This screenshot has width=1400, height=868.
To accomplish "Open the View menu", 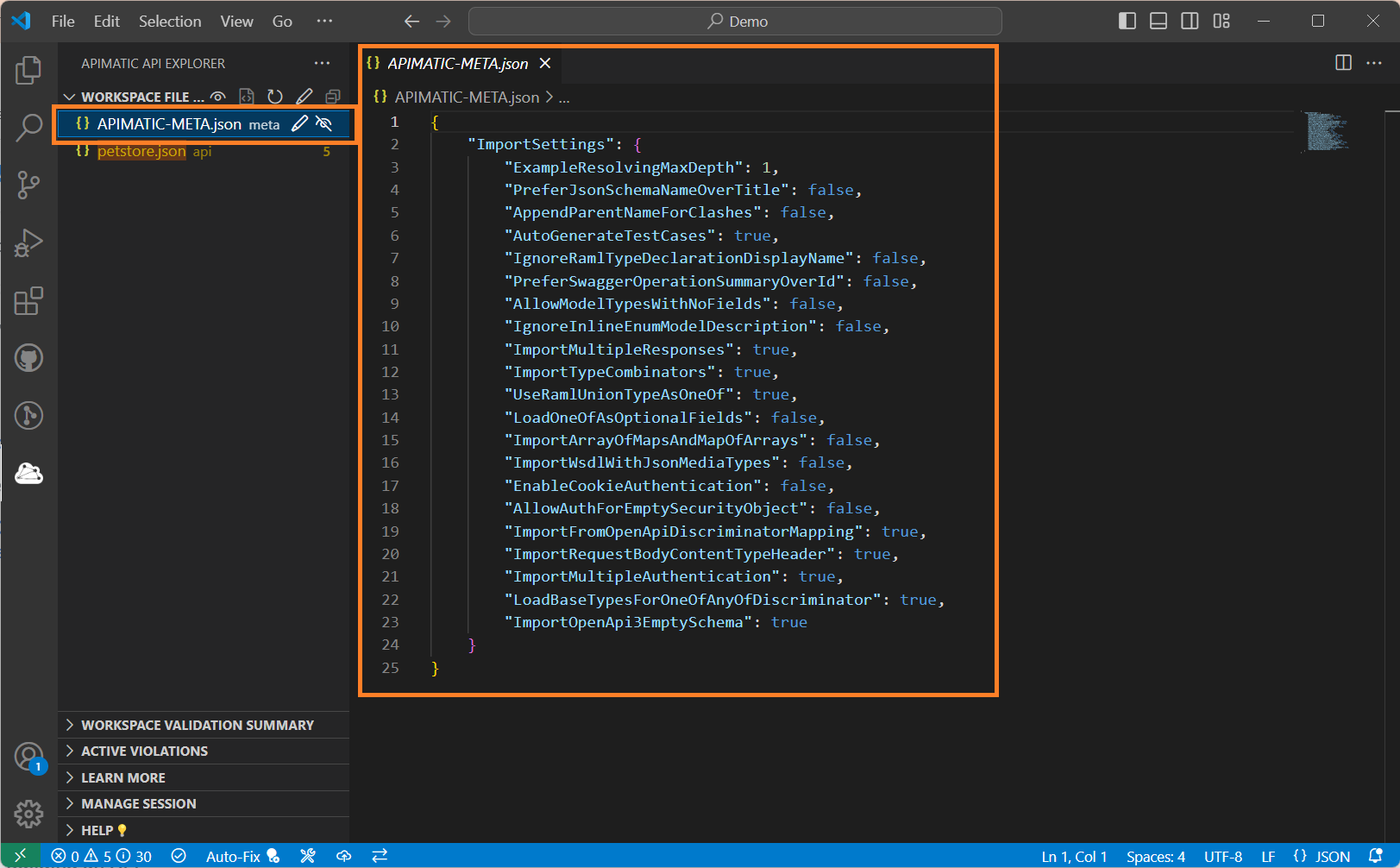I will (236, 21).
